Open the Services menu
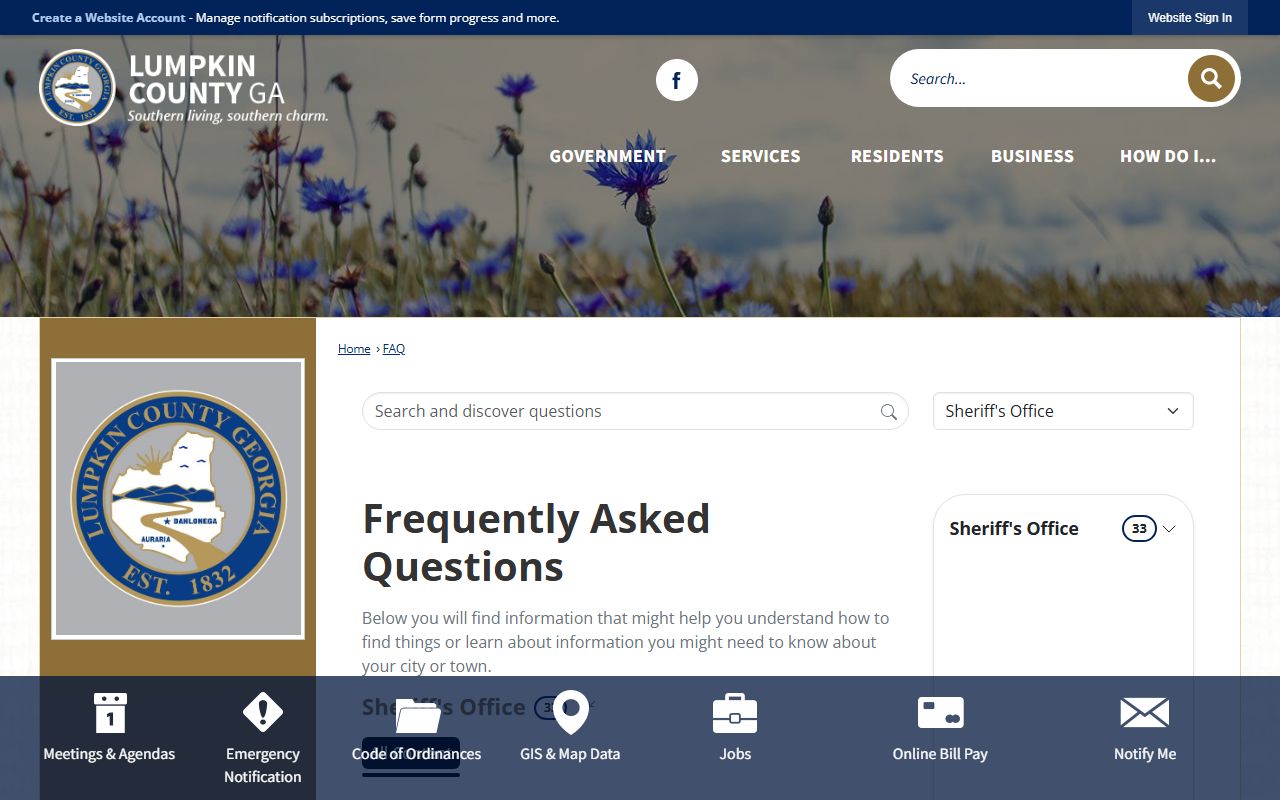Viewport: 1280px width, 800px height. [761, 156]
